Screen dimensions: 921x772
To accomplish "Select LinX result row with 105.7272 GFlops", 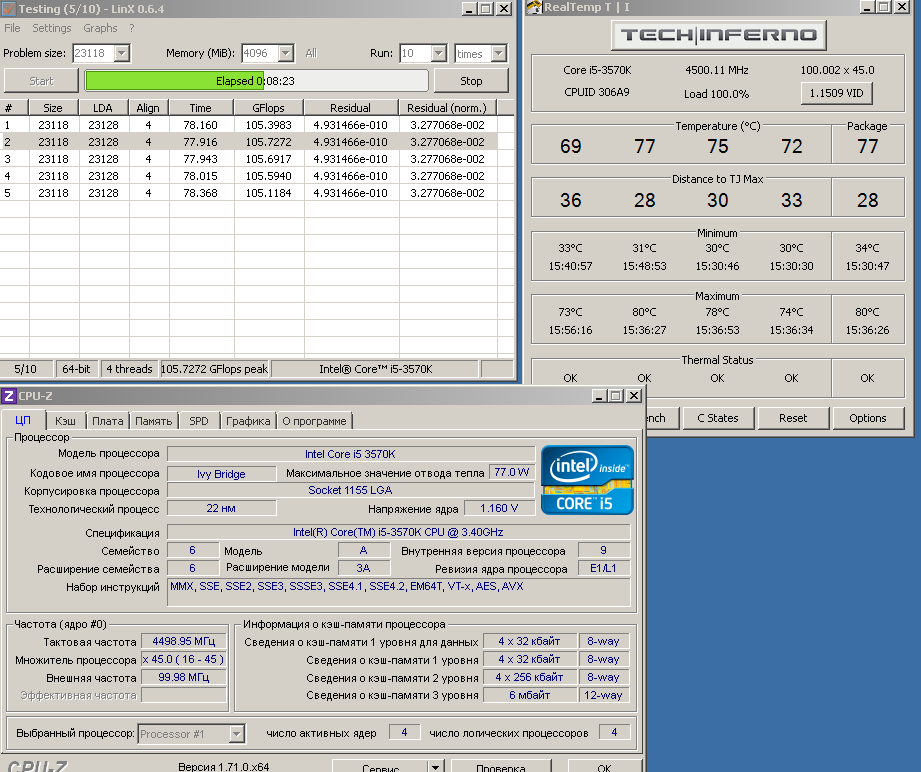I will [249, 142].
